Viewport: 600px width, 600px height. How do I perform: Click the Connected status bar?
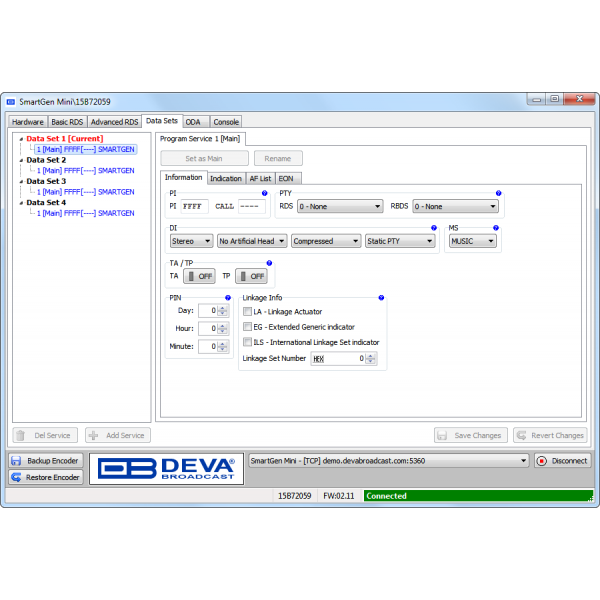478,496
